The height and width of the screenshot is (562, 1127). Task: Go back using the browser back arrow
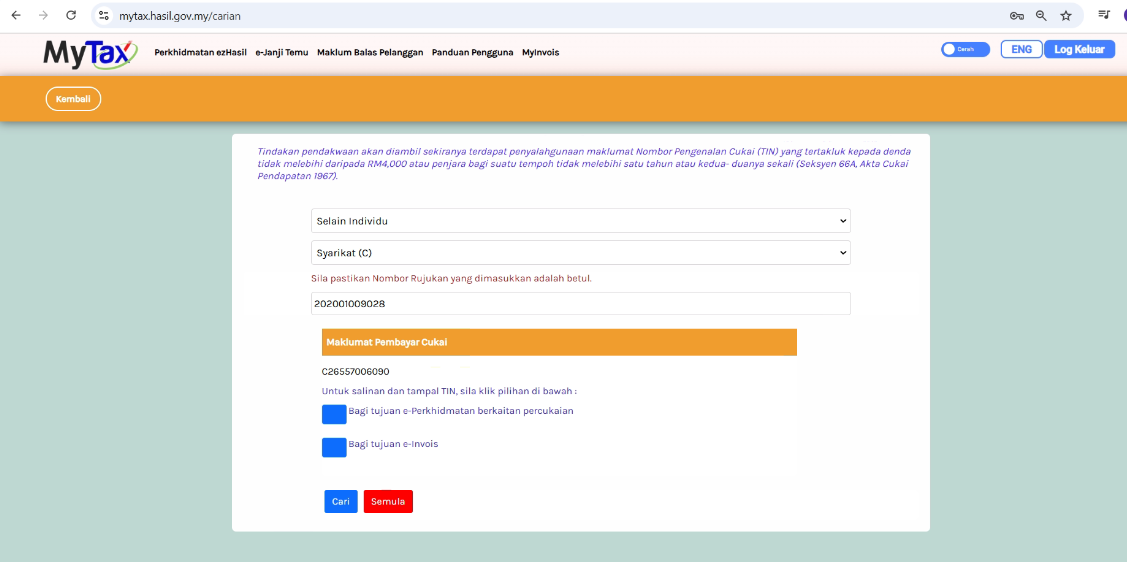click(16, 16)
